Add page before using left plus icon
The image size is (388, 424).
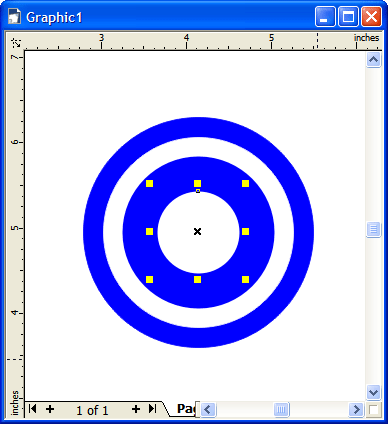(x=50, y=409)
